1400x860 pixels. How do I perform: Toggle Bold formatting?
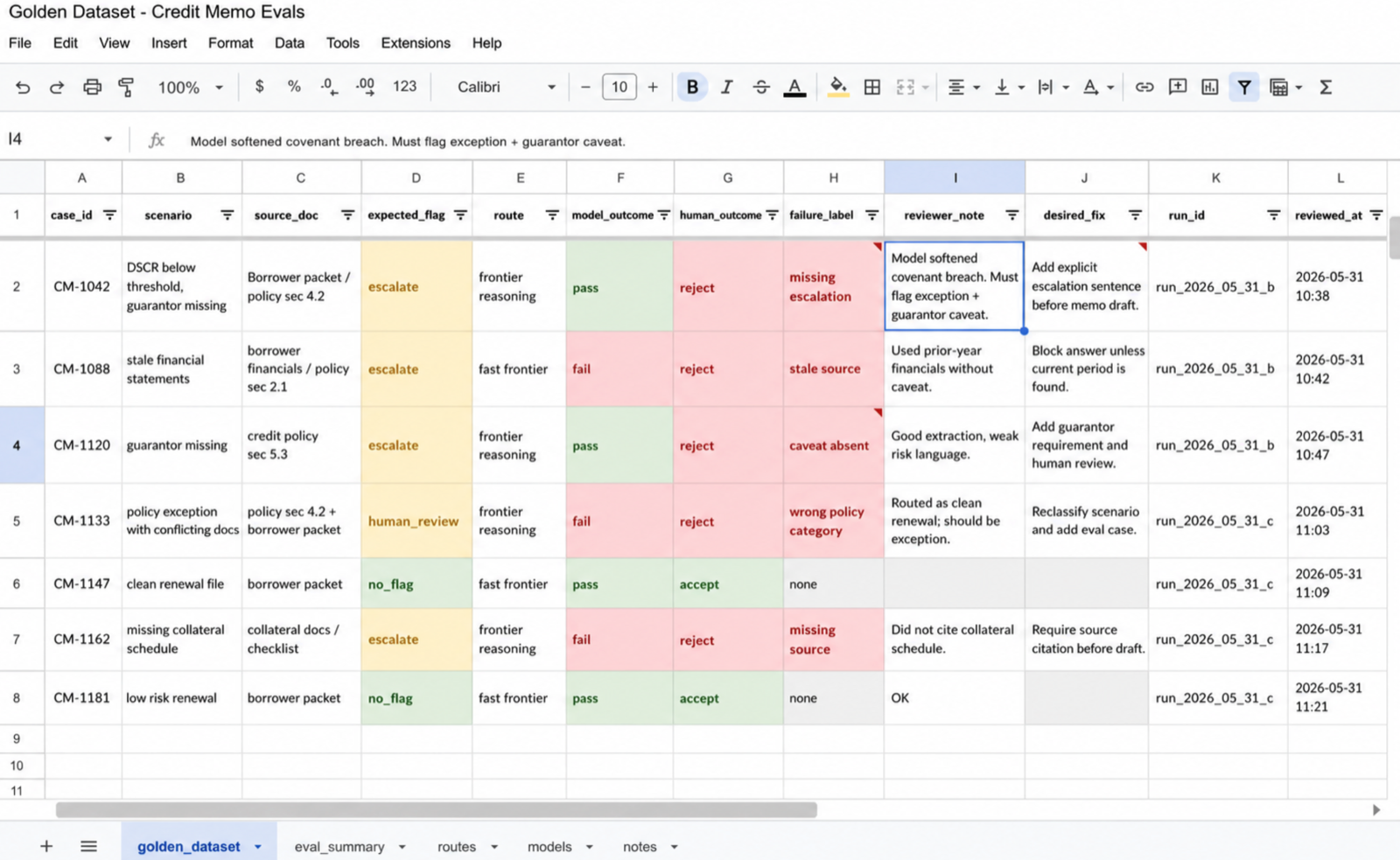(692, 87)
